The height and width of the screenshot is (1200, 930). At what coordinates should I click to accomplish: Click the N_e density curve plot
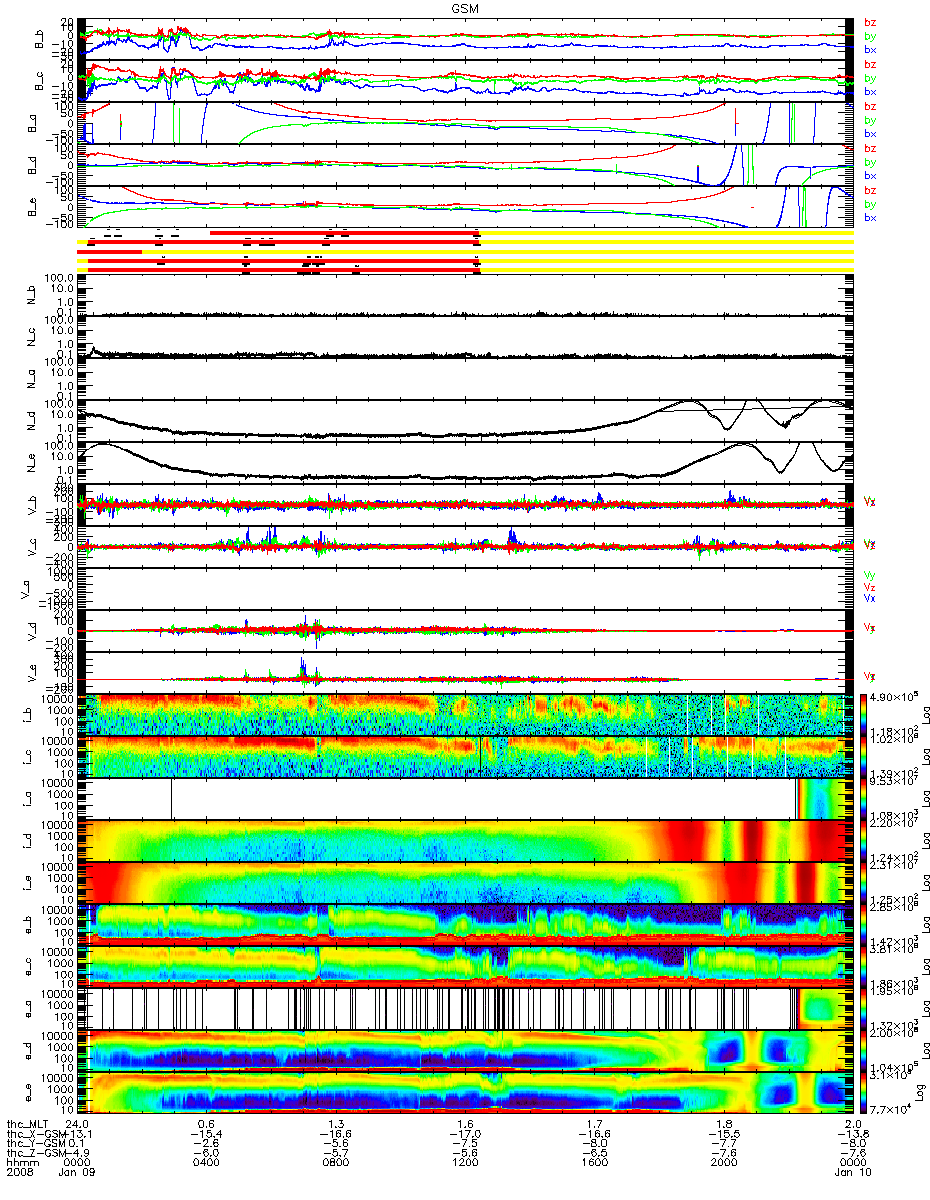tap(467, 462)
